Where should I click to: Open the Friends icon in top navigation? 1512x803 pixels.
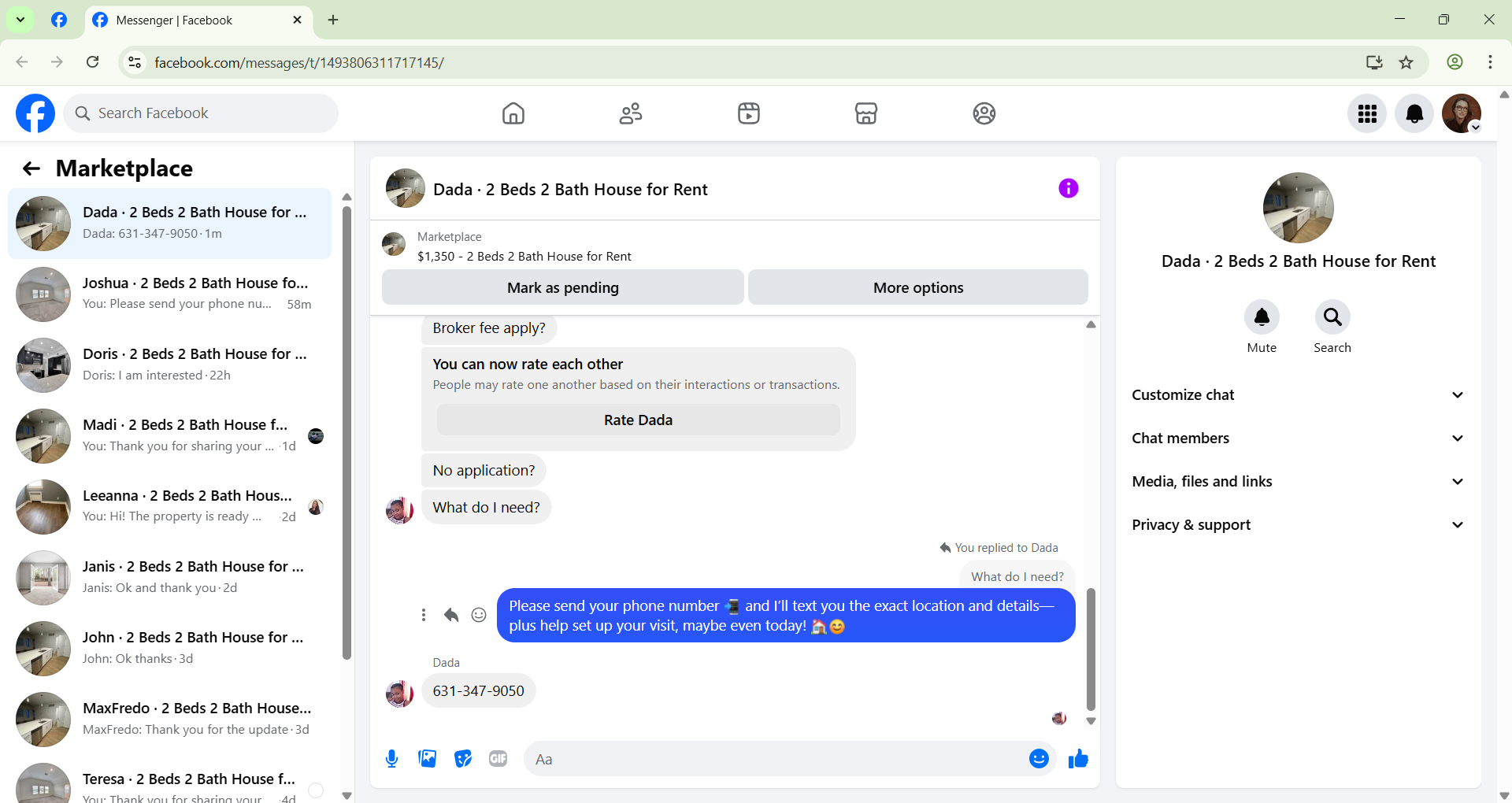click(x=631, y=113)
